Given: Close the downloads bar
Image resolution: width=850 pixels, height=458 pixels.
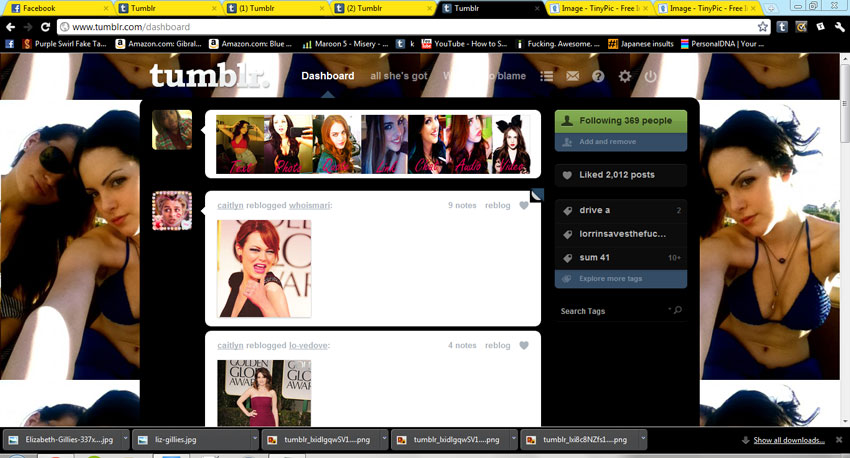Looking at the screenshot, I should pos(839,440).
